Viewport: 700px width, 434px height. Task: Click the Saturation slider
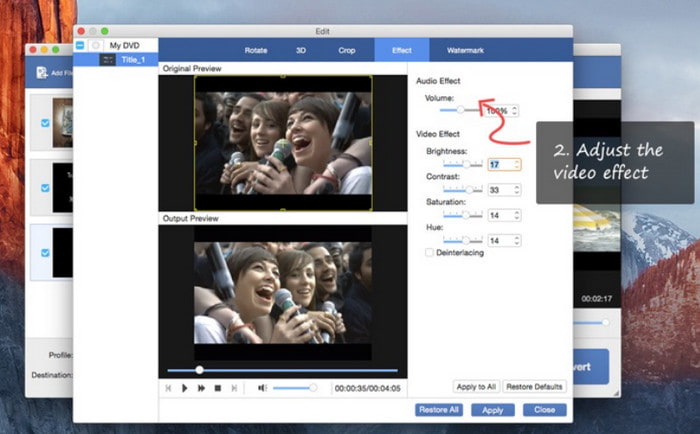(x=462, y=215)
